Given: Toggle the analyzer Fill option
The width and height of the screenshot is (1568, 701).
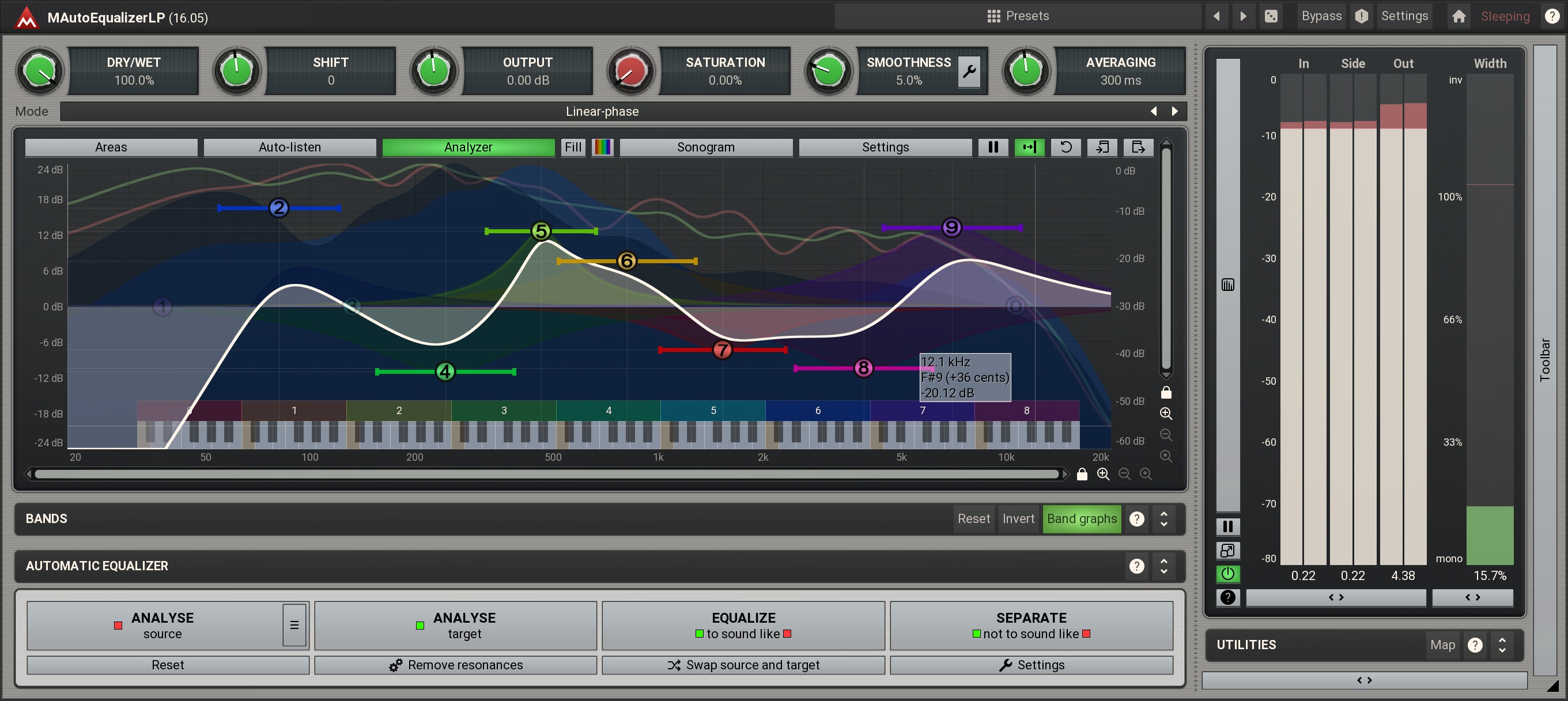Looking at the screenshot, I should (573, 147).
